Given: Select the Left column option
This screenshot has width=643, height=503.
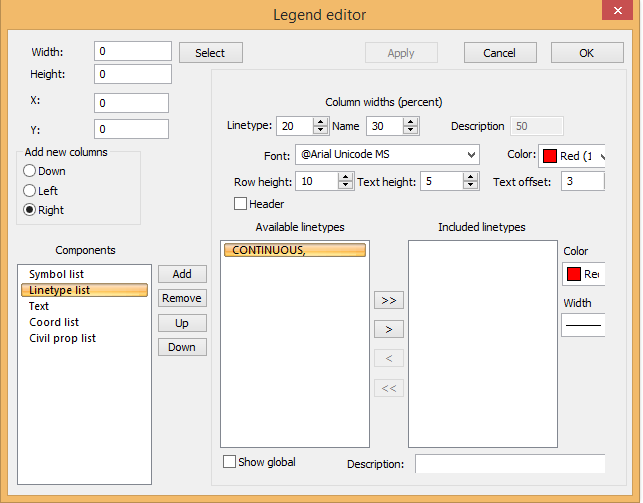Looking at the screenshot, I should coord(30,190).
